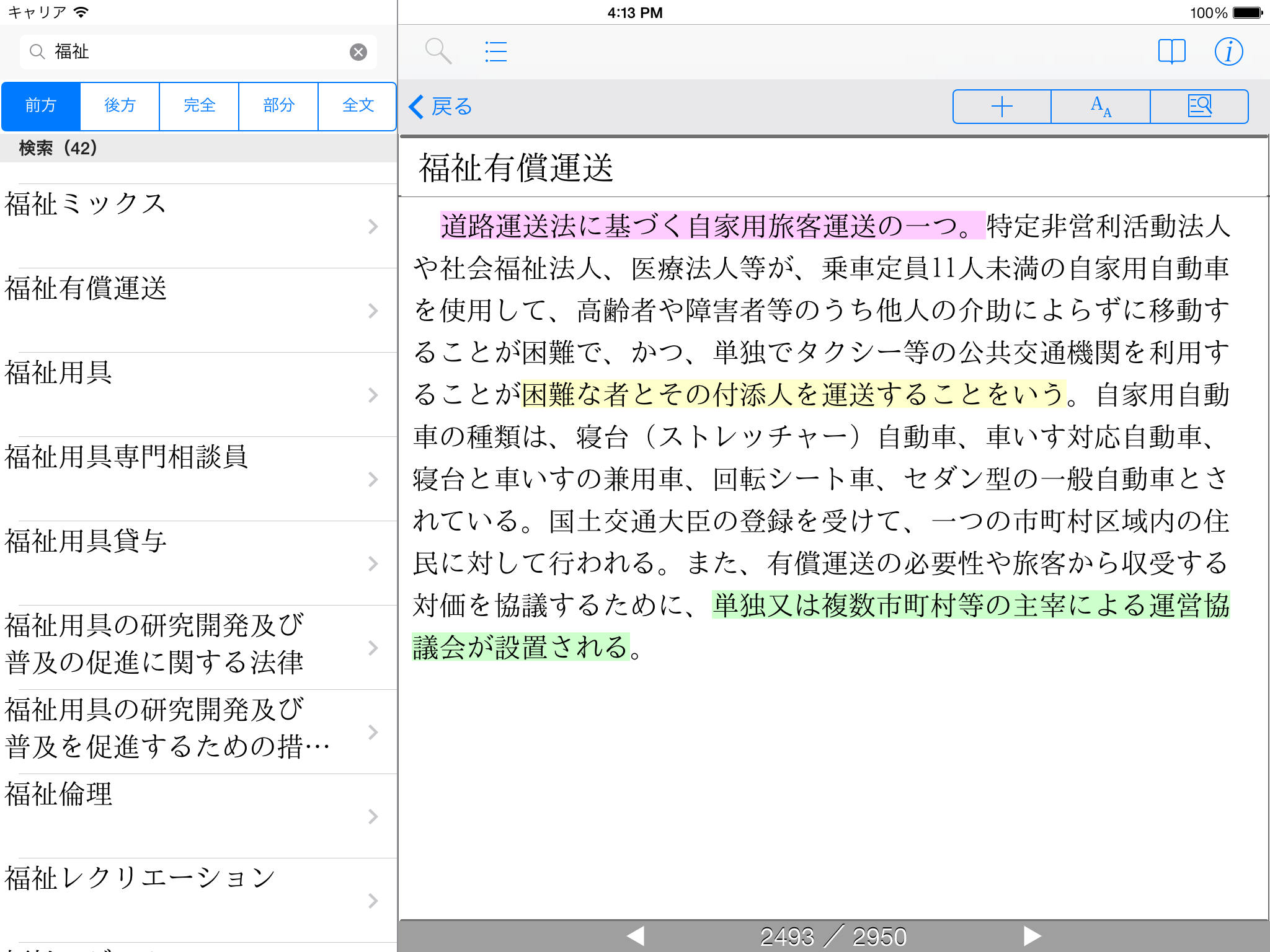Switch to 後方 suffix match mode

click(120, 106)
